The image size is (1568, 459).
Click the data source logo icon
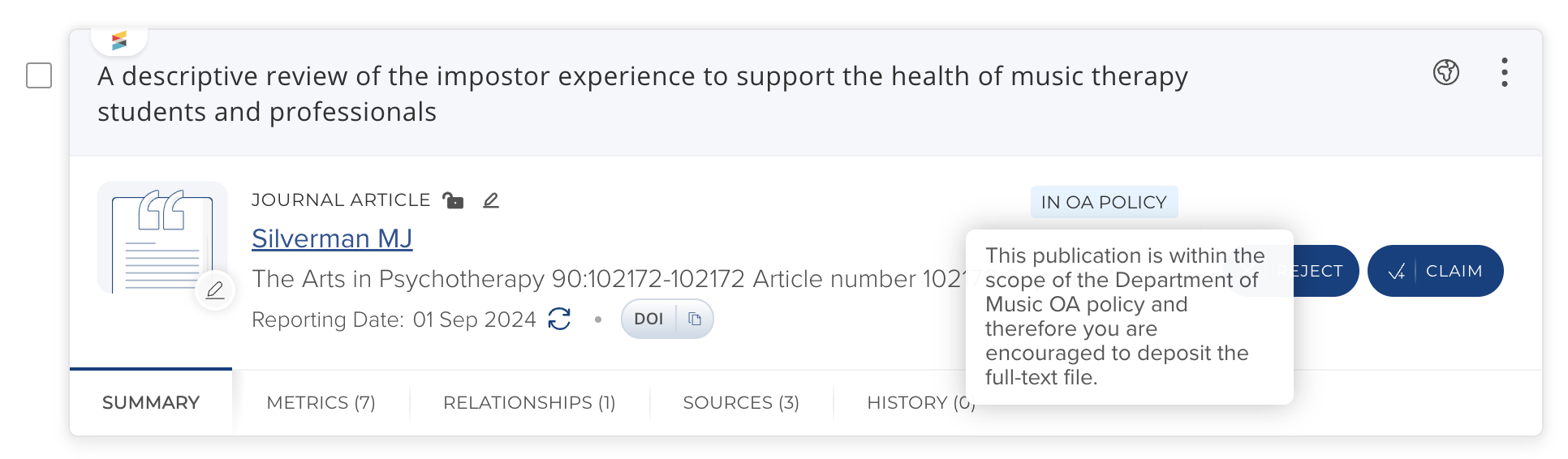coord(119,40)
